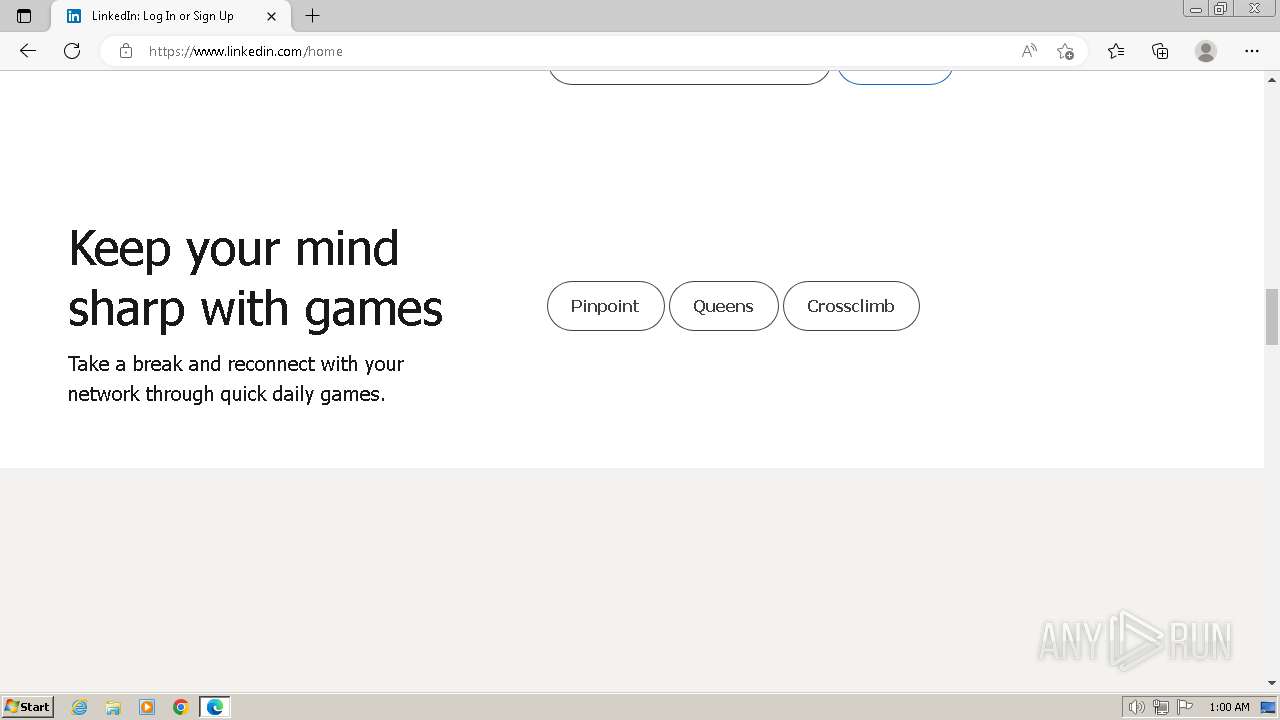Open volume control in system tray
This screenshot has width=1280, height=720.
click(x=1136, y=707)
